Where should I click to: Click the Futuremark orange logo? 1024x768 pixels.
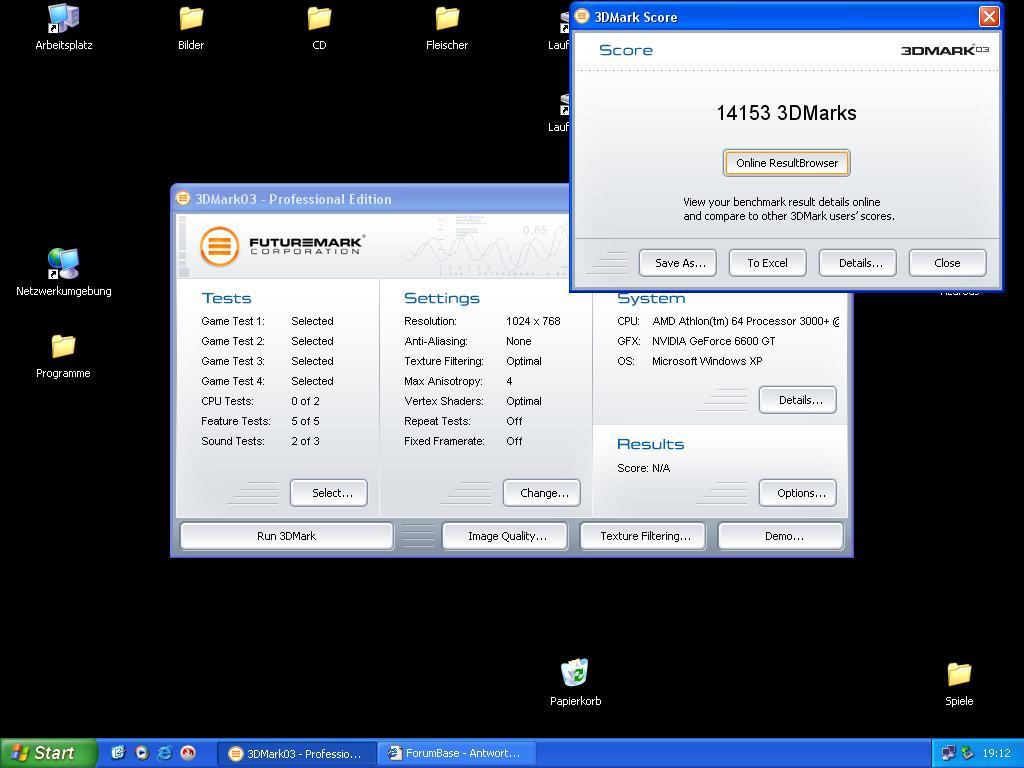point(219,246)
